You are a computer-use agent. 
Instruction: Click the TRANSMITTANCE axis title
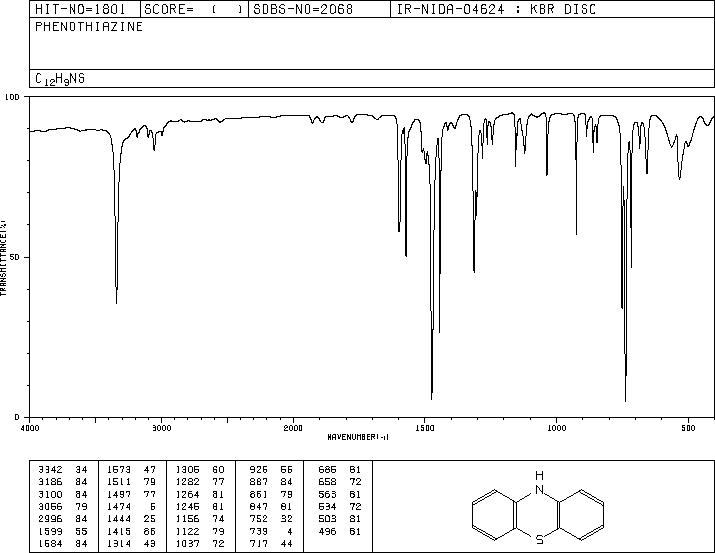coord(3,258)
